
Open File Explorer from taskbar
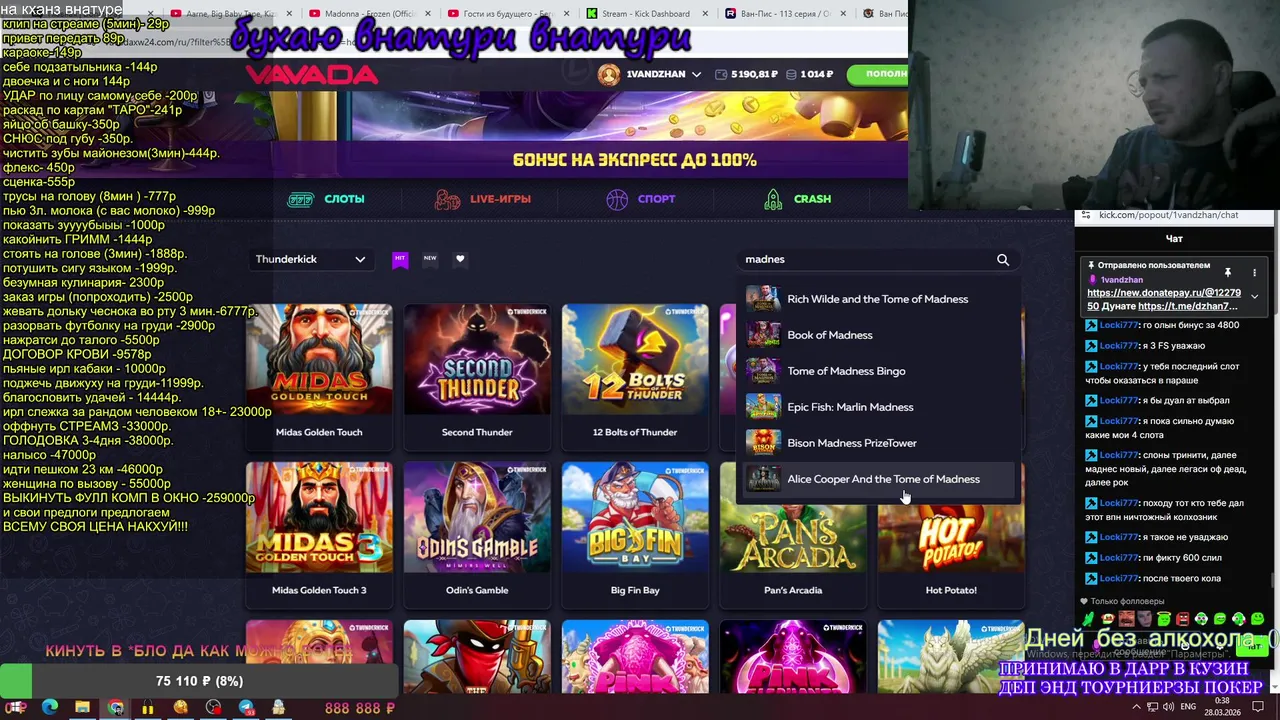(82, 707)
